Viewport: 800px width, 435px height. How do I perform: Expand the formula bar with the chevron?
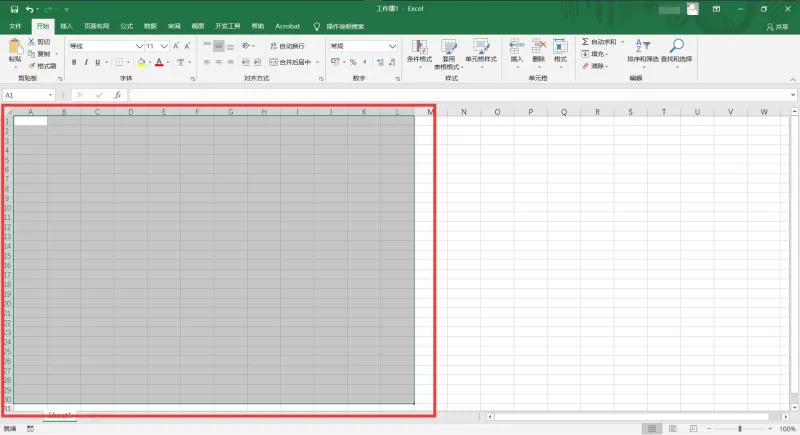coord(793,95)
